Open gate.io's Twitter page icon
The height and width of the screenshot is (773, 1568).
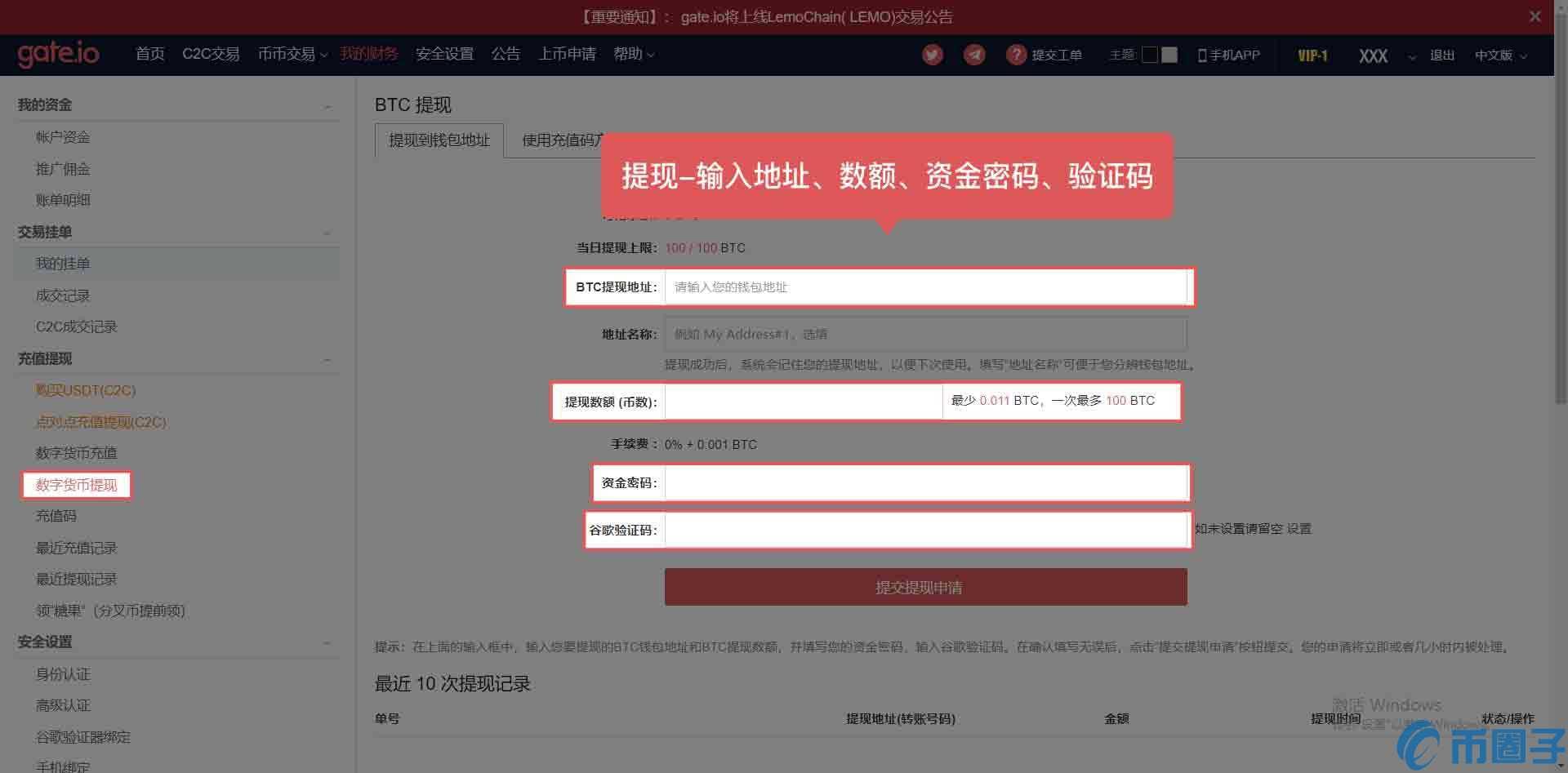932,54
